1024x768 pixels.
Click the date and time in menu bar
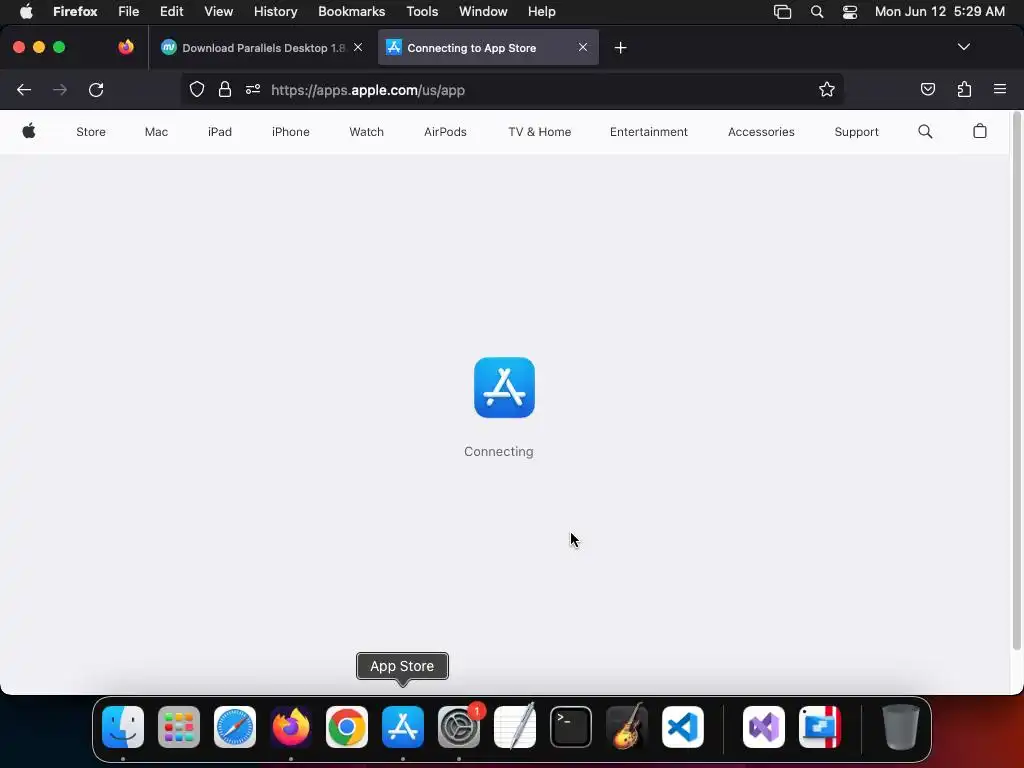tap(939, 12)
